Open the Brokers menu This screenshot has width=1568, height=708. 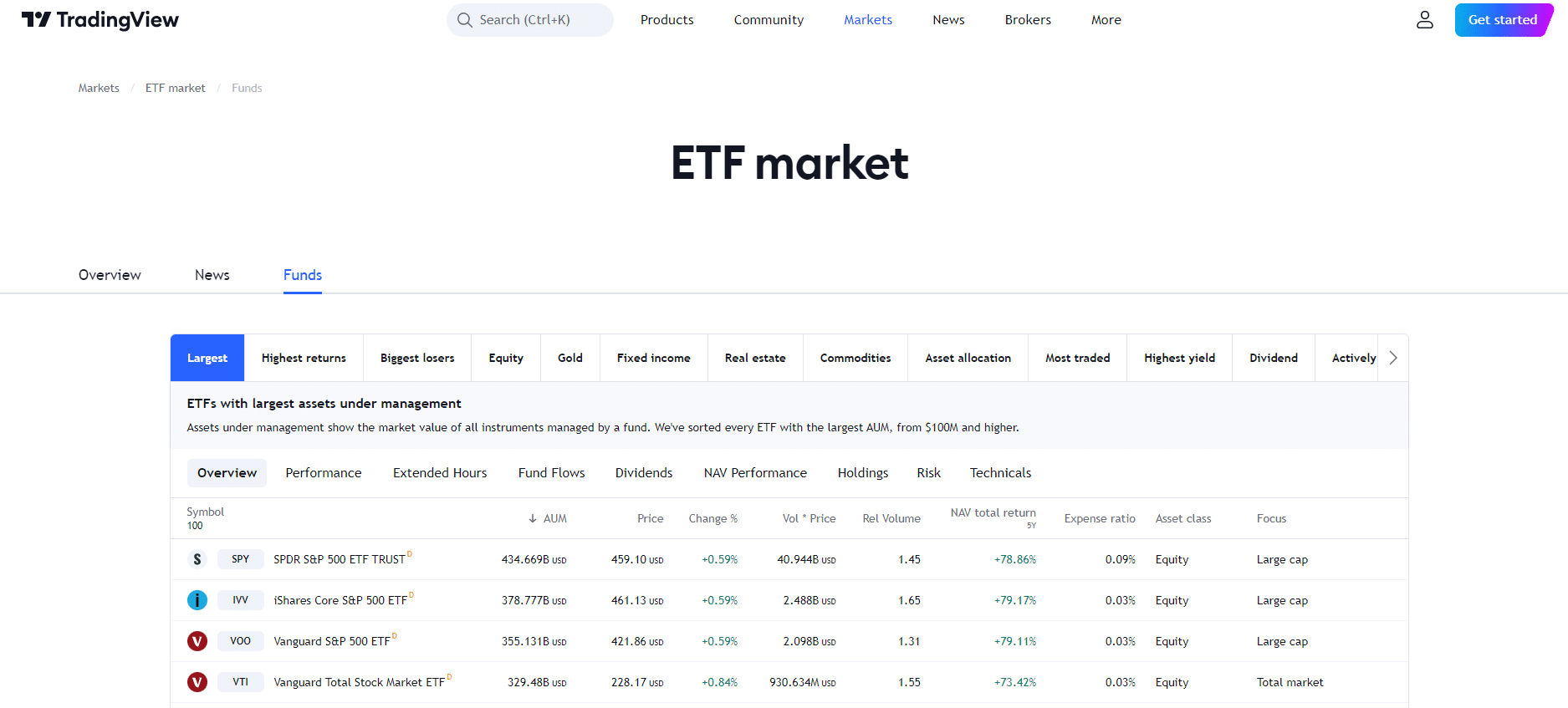(1028, 19)
